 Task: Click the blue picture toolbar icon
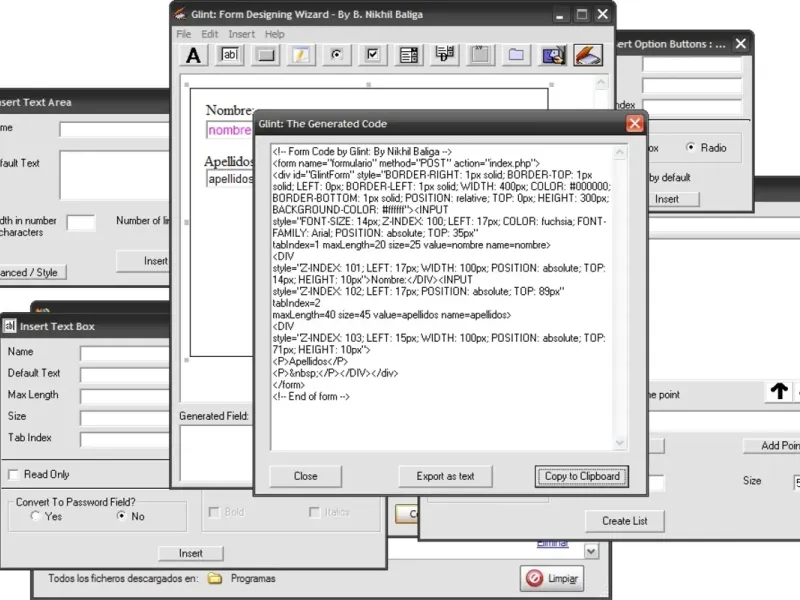pyautogui.click(x=553, y=55)
